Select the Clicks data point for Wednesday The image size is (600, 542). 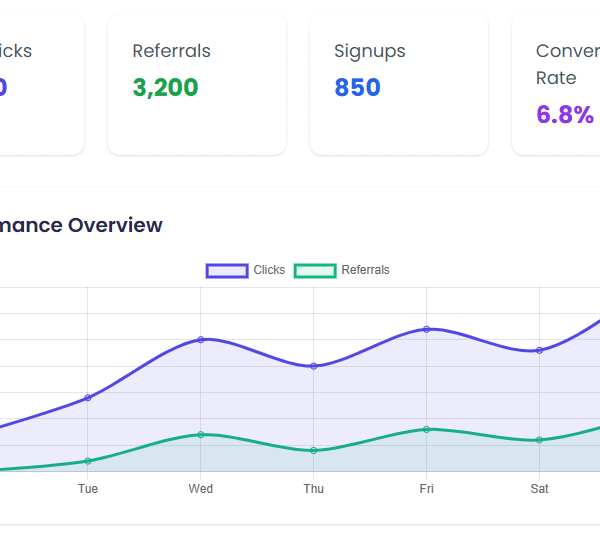coord(201,340)
